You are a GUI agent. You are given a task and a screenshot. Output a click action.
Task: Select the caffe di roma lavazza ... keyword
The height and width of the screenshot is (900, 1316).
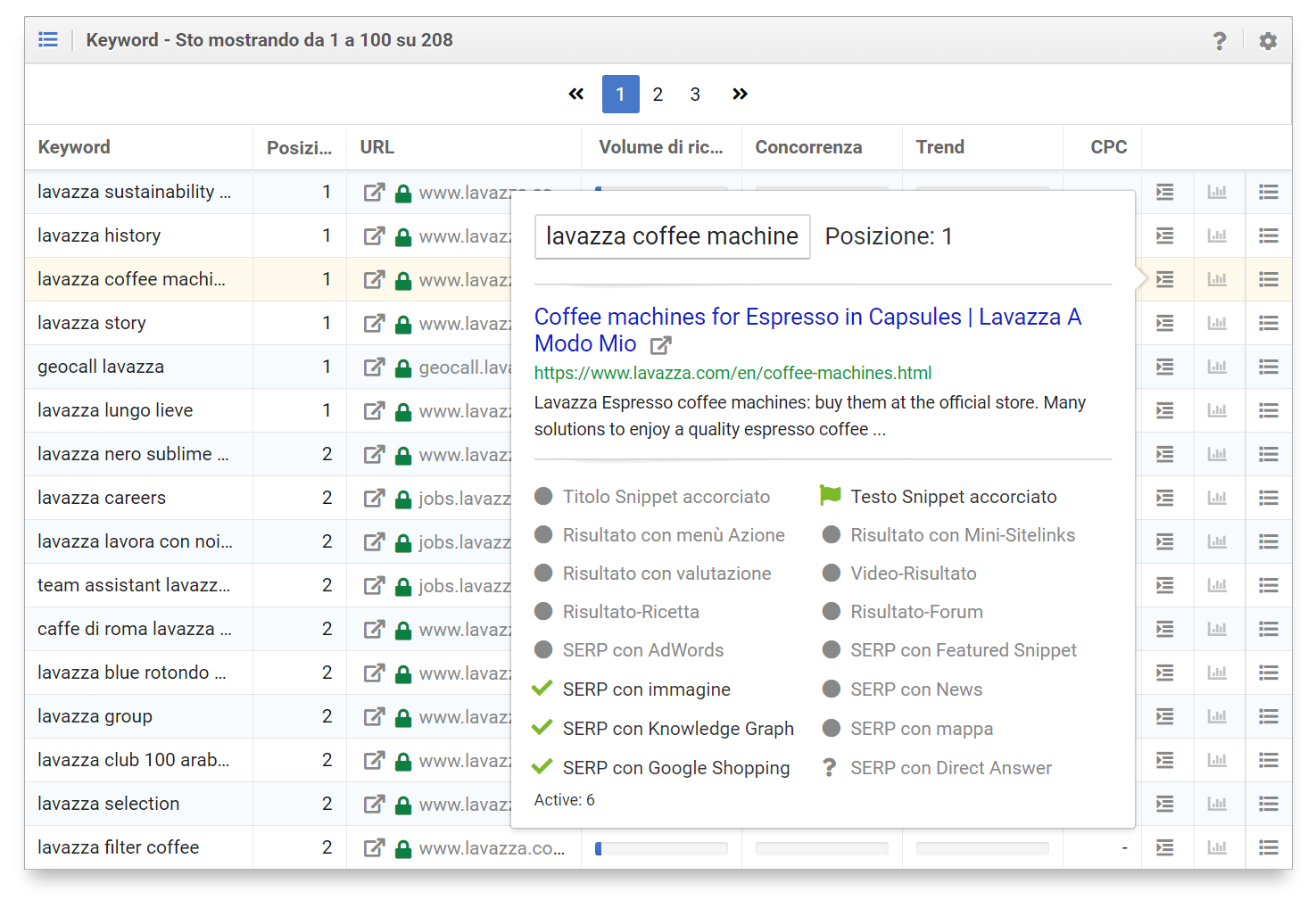coord(135,629)
